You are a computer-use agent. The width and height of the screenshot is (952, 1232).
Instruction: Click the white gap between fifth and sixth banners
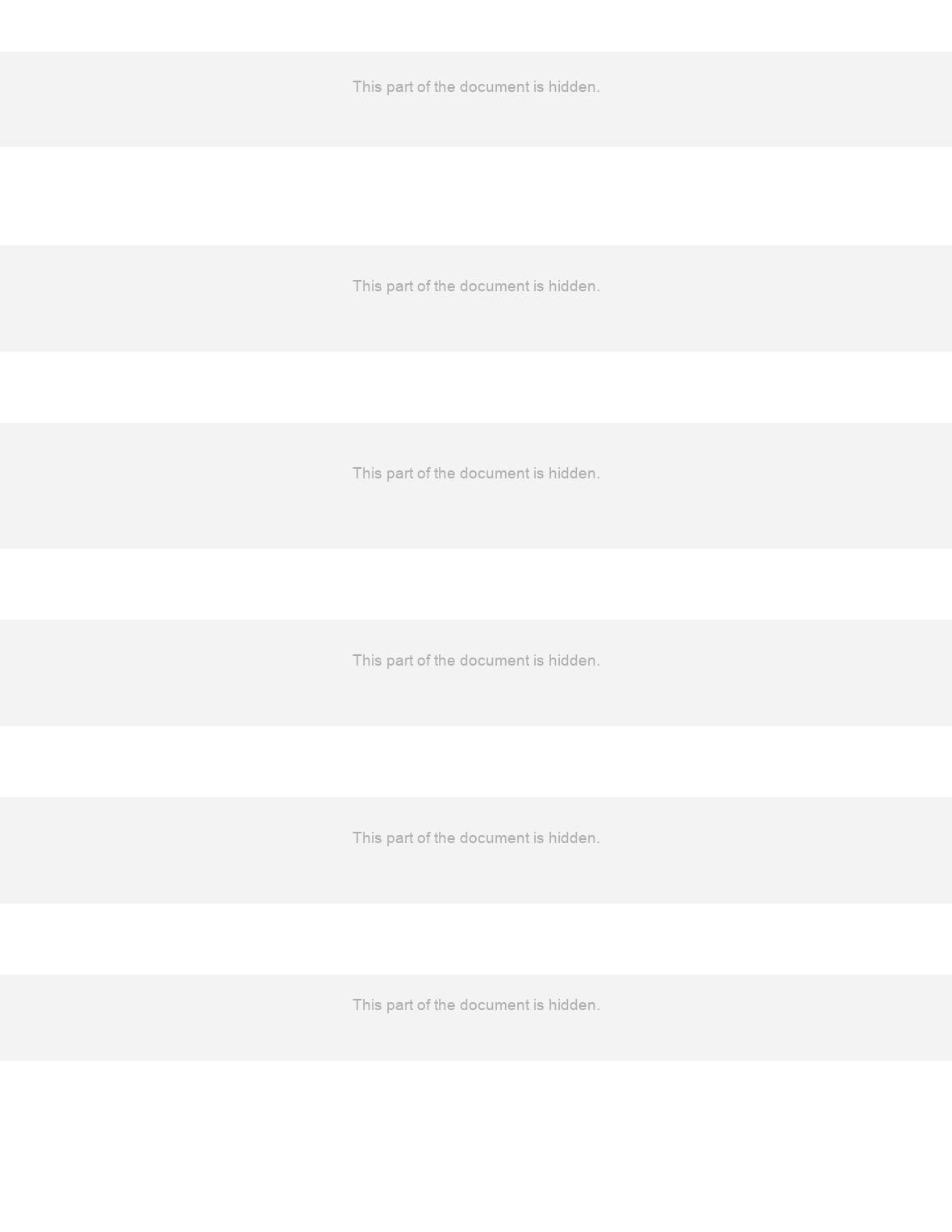tap(476, 939)
